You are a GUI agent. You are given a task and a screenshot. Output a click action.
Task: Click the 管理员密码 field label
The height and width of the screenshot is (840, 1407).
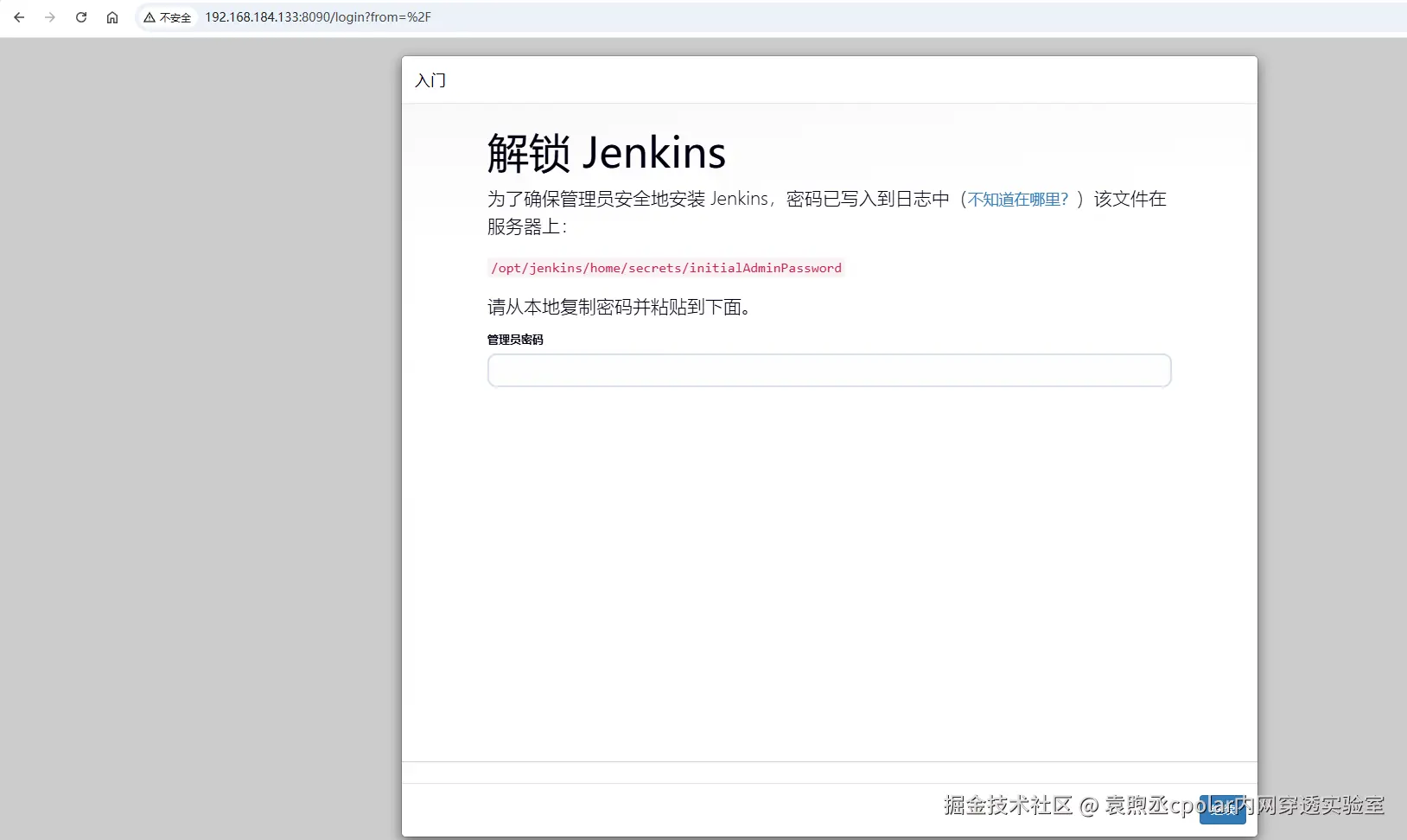pos(515,340)
